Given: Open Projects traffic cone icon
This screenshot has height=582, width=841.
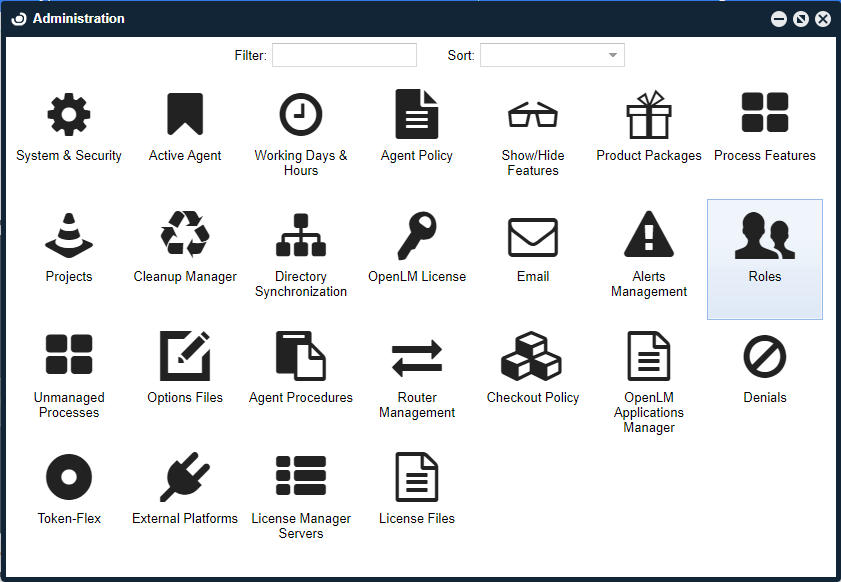Looking at the screenshot, I should click(69, 236).
